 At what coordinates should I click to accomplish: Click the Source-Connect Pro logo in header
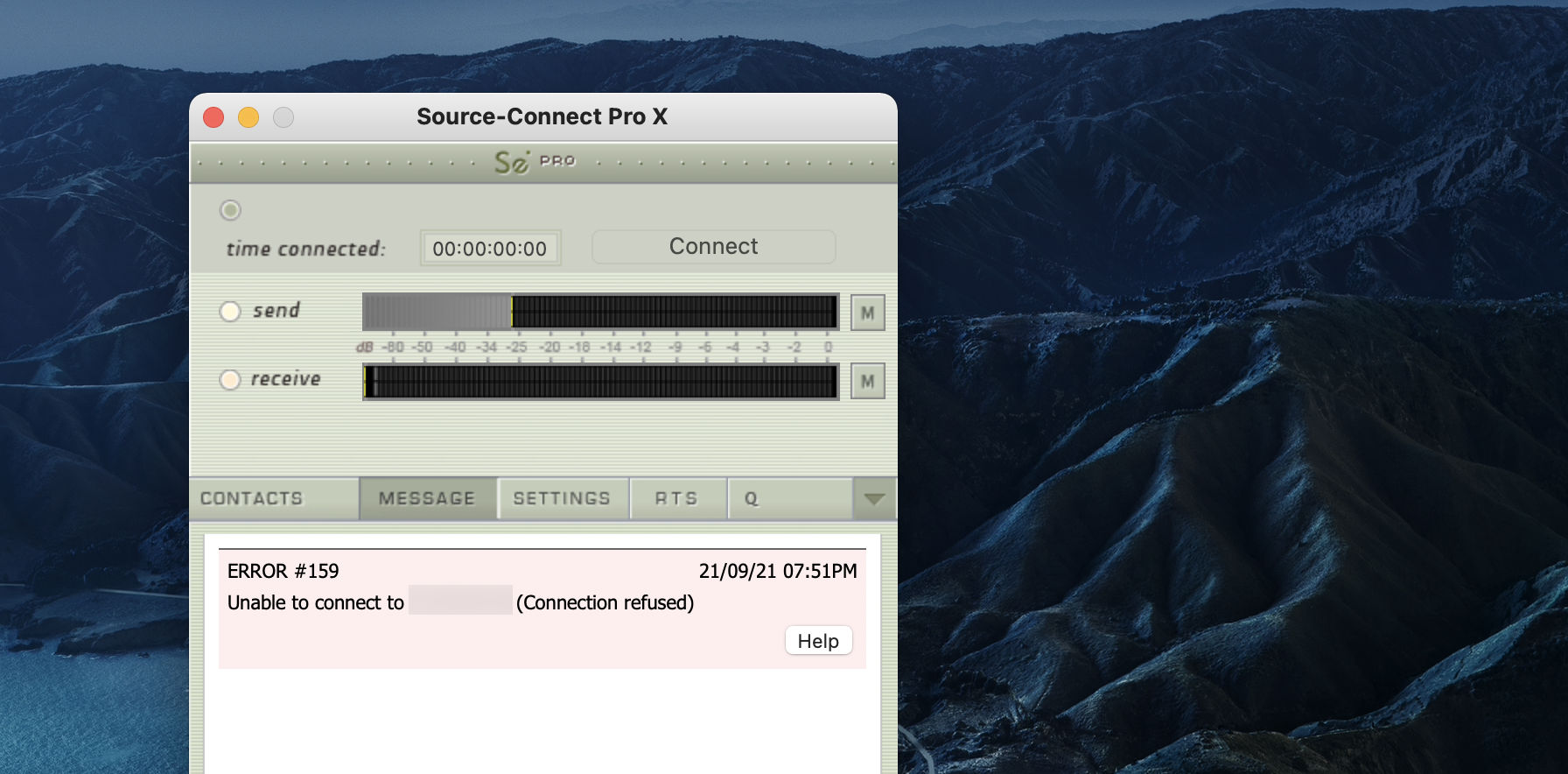(x=534, y=162)
